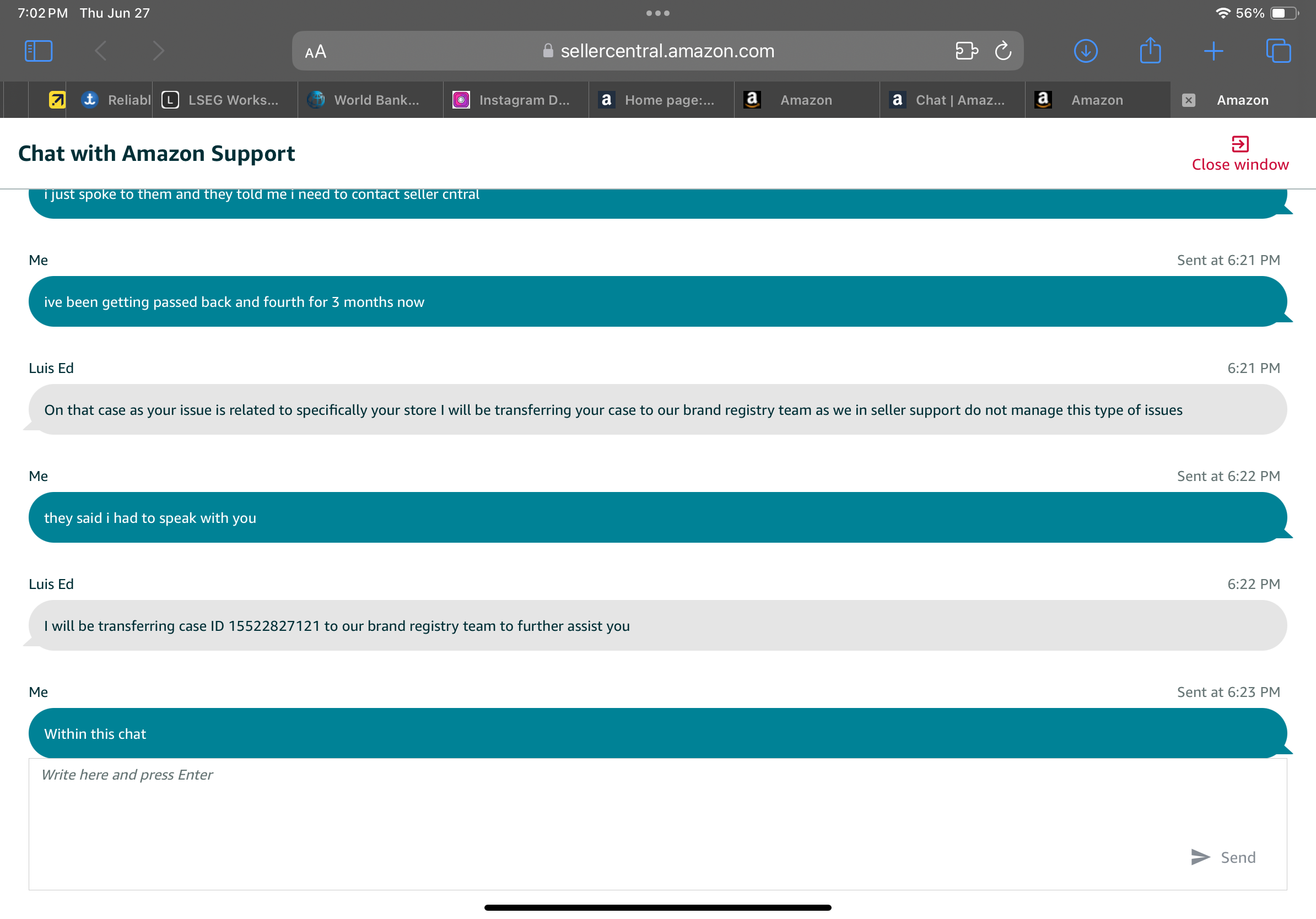Screen dimensions: 1316x919
Task: Show the tab overview icon
Action: (1278, 51)
